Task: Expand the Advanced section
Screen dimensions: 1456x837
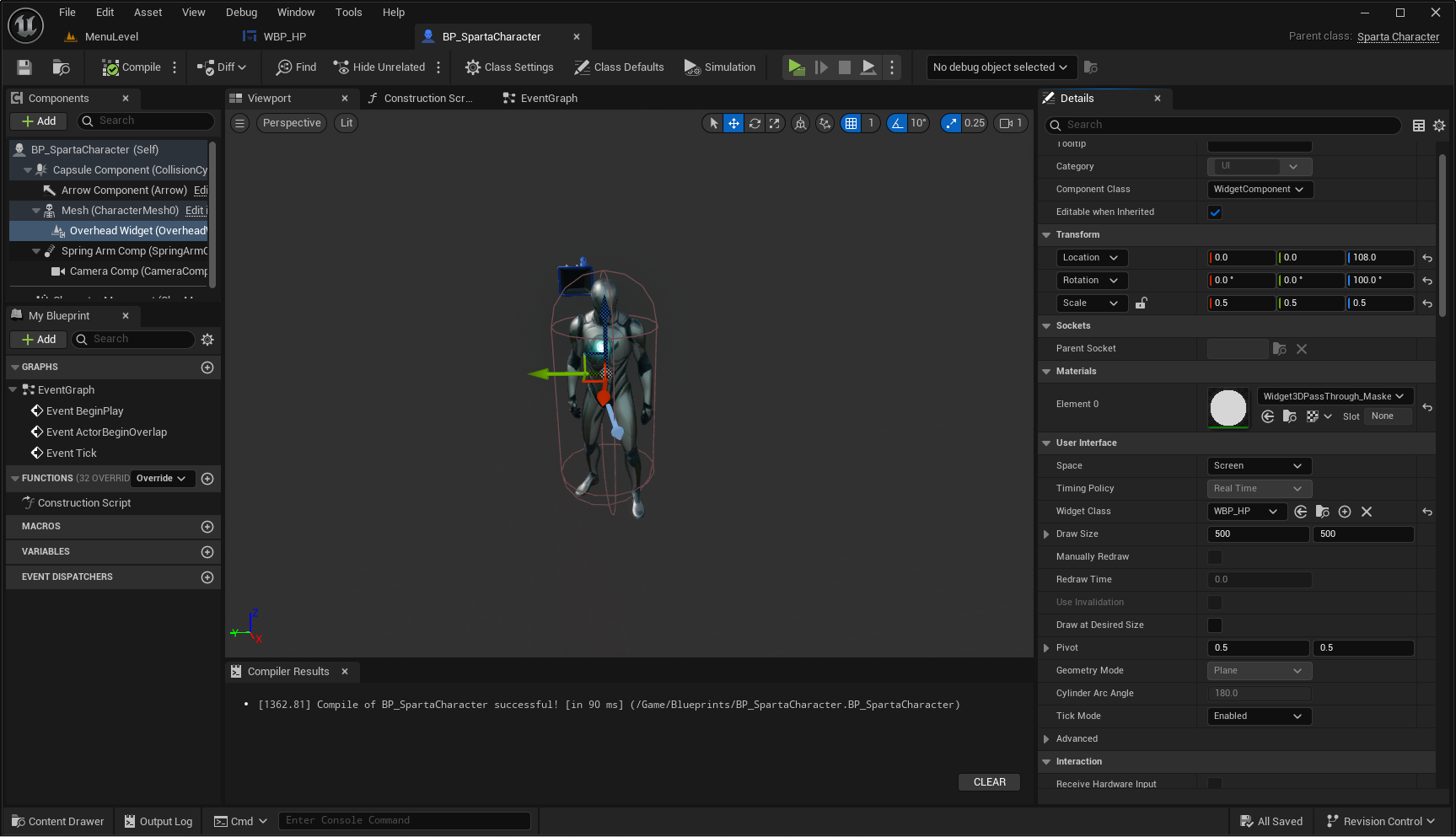Action: [1046, 739]
